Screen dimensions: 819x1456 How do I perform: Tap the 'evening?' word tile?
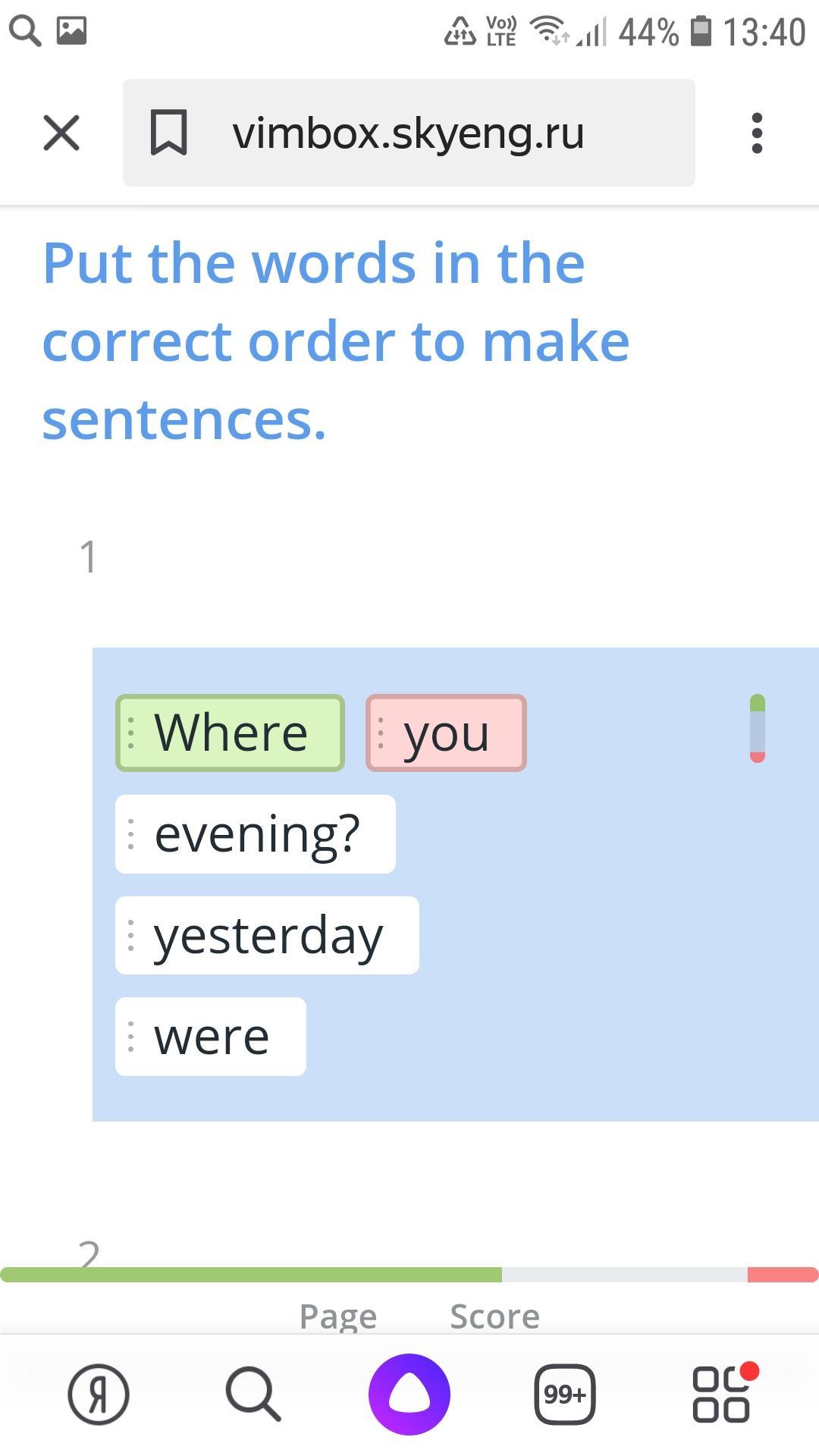point(256,834)
